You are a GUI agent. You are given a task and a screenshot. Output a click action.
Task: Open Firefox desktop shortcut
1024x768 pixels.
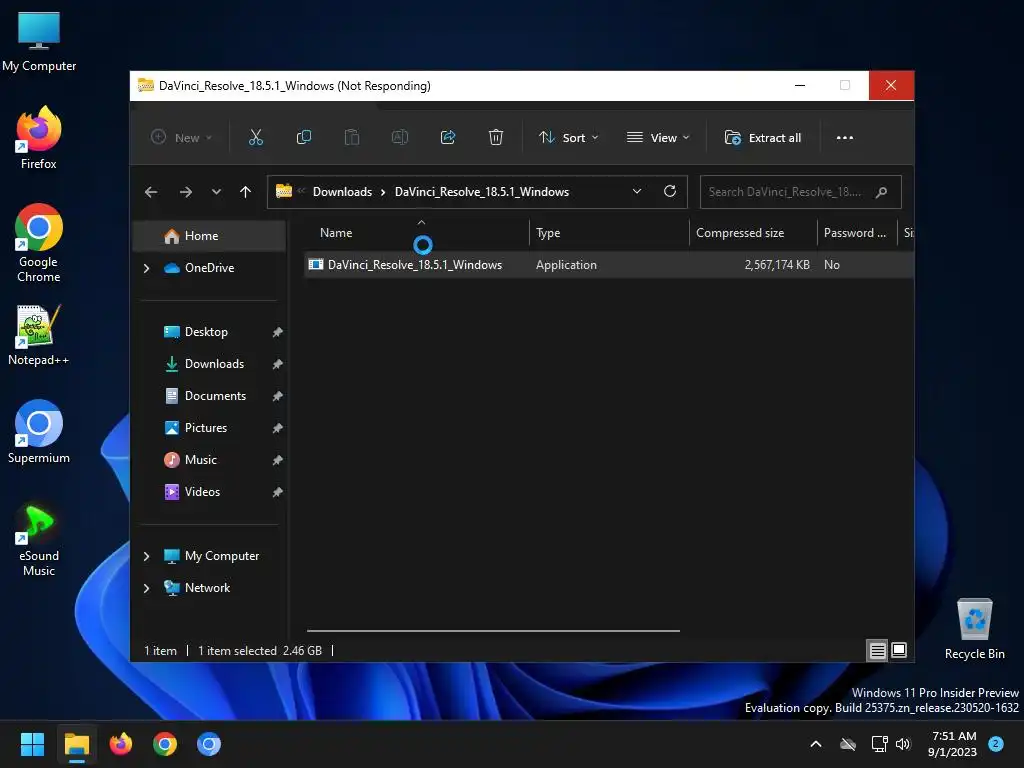pyautogui.click(x=39, y=138)
